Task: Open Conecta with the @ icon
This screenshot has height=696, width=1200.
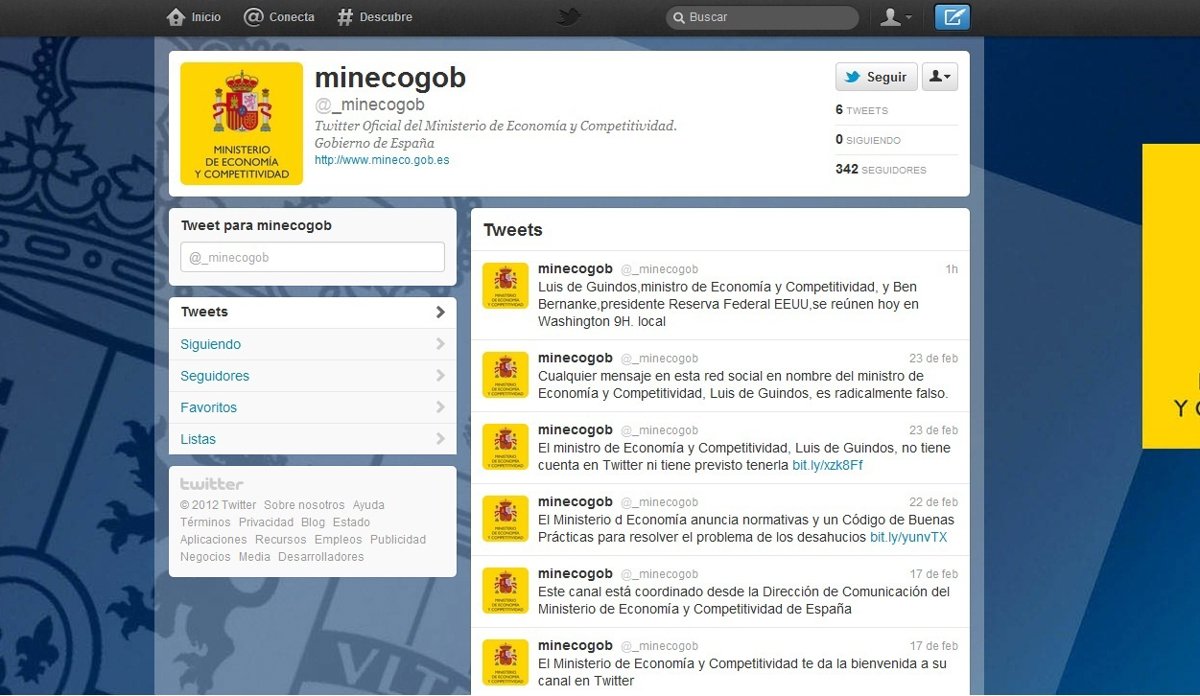Action: 254,17
